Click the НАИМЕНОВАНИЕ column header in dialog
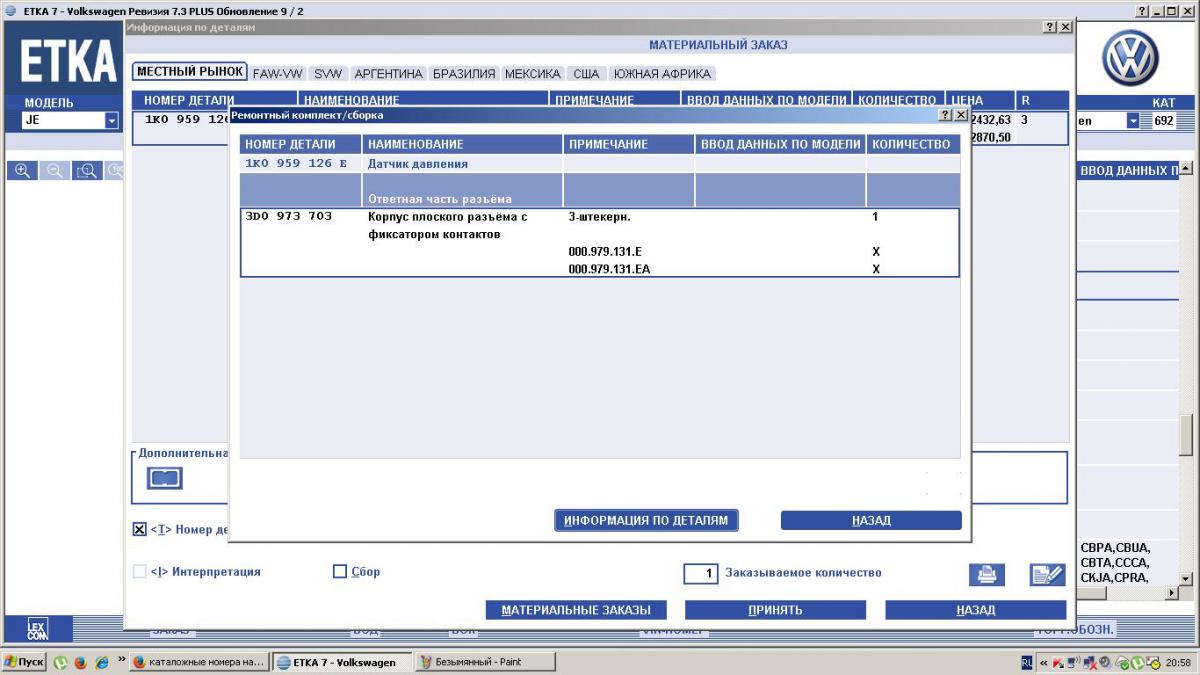The height and width of the screenshot is (675, 1200). coord(462,144)
